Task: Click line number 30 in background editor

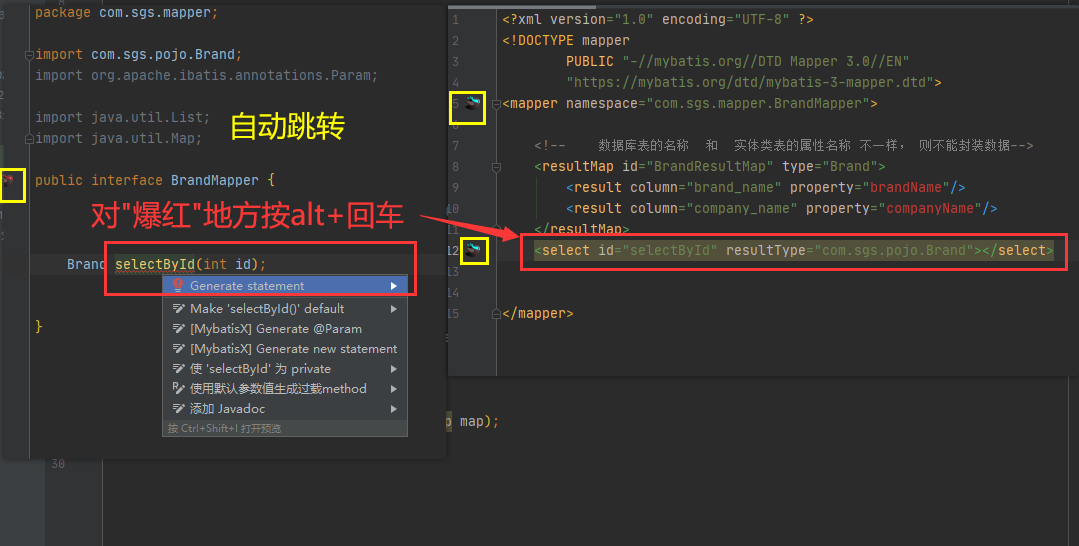Action: point(58,464)
